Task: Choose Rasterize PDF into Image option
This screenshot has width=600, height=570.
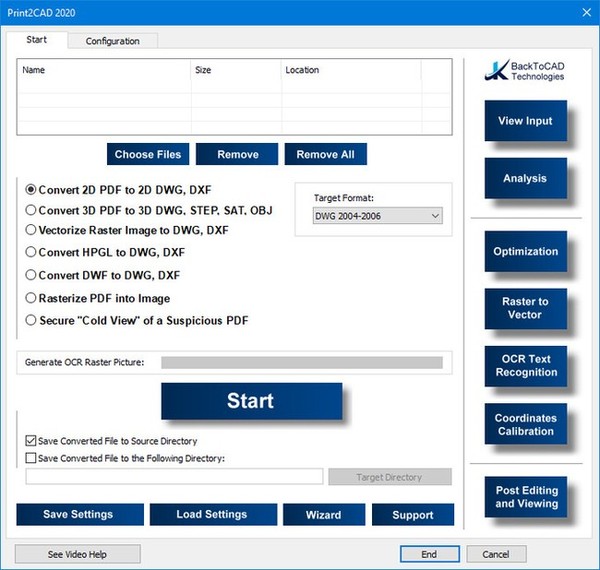Action: click(x=31, y=298)
